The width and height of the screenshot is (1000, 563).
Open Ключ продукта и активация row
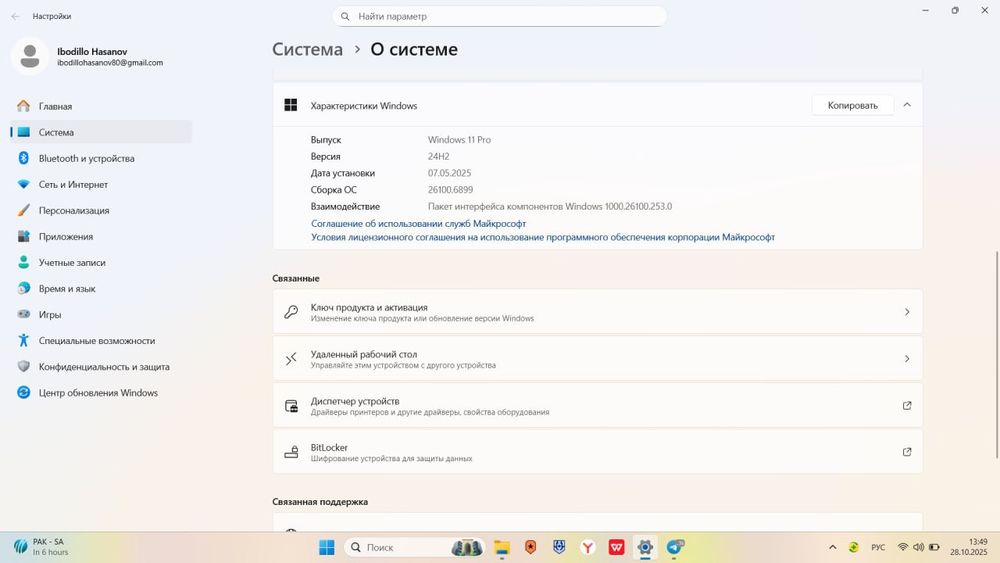pos(598,312)
